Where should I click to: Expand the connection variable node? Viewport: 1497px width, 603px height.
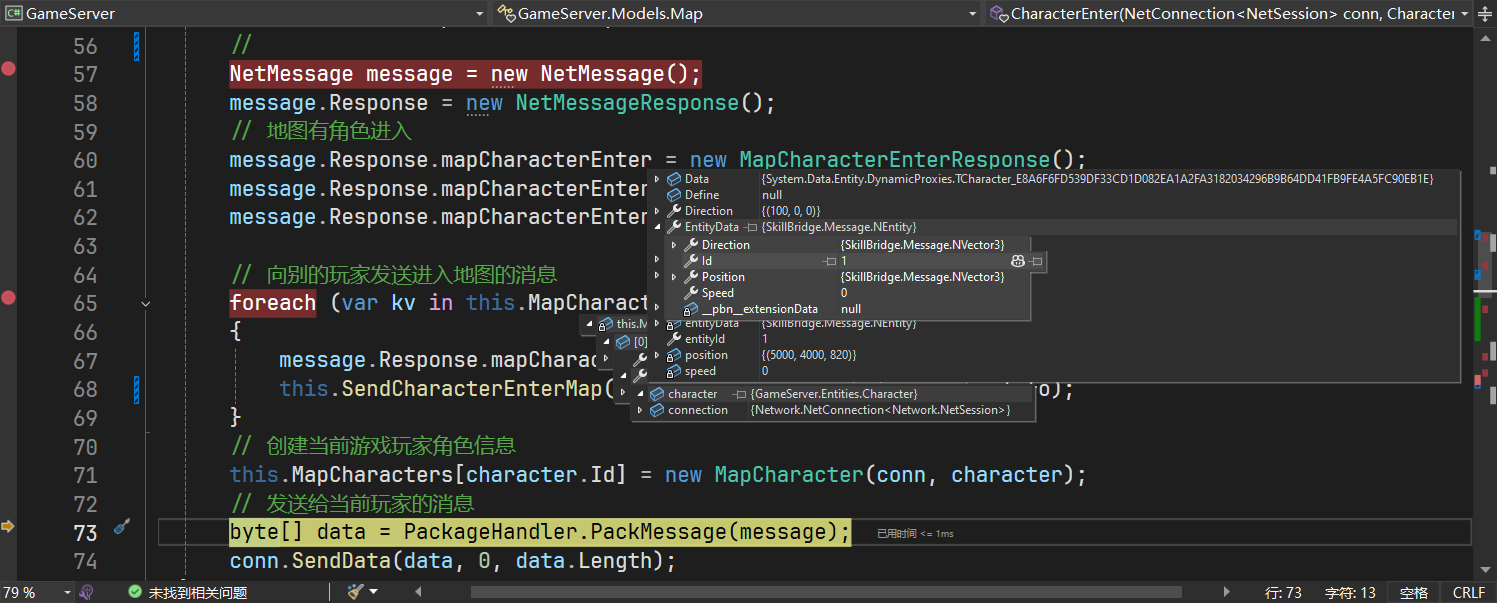click(x=641, y=410)
